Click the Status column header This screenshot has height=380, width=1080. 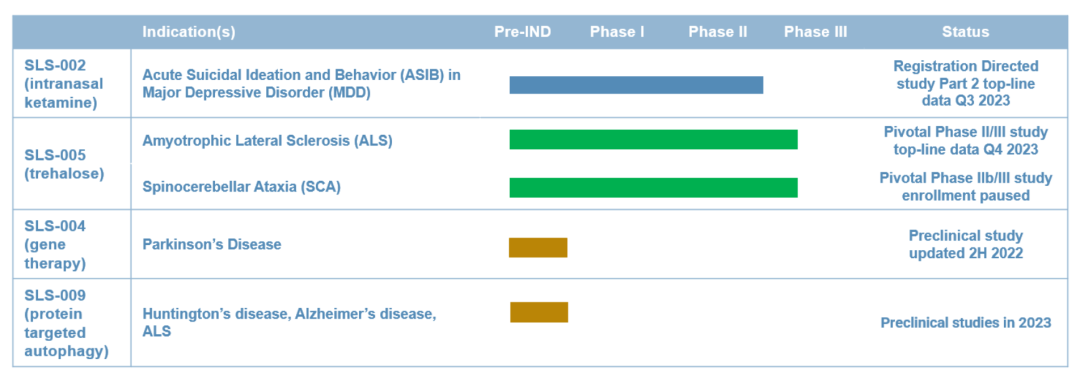[966, 32]
